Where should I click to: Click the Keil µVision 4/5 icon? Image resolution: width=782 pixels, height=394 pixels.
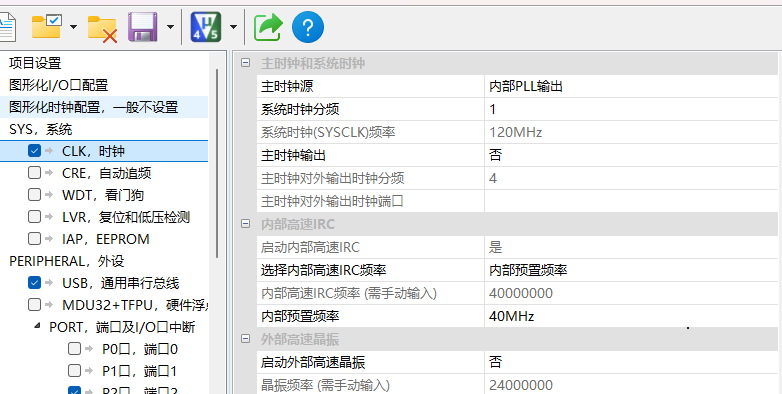tap(205, 27)
